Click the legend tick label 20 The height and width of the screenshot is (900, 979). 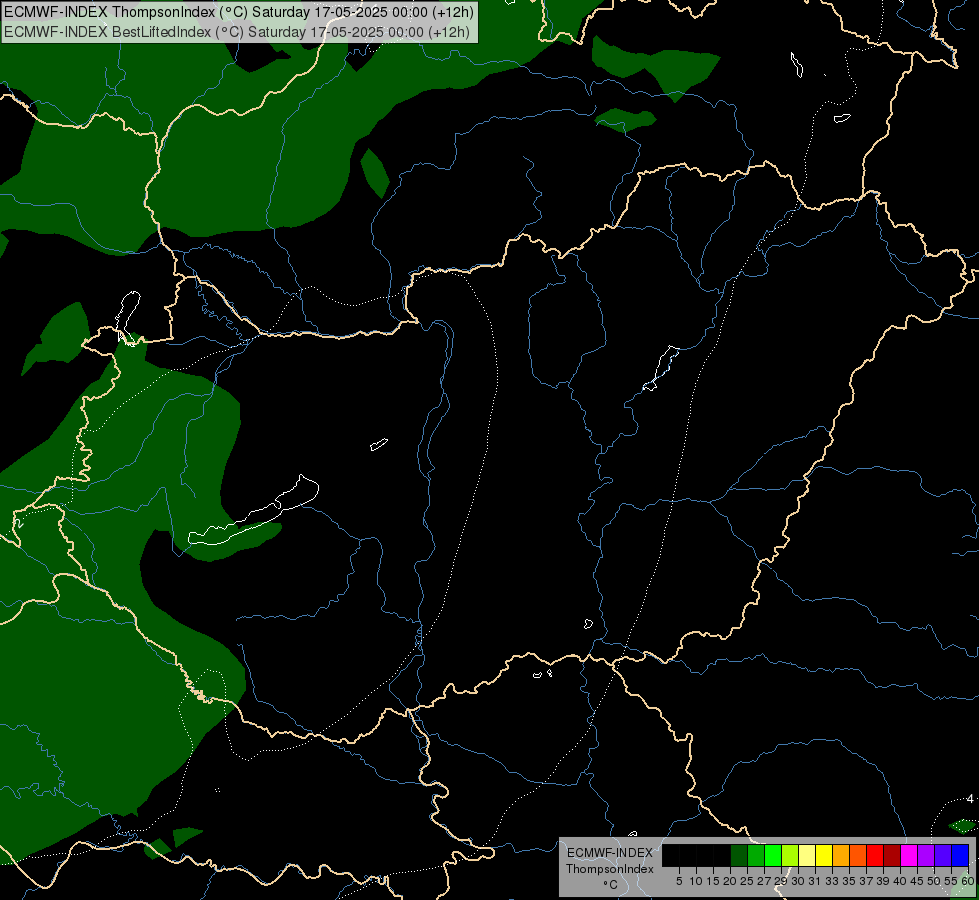(730, 881)
